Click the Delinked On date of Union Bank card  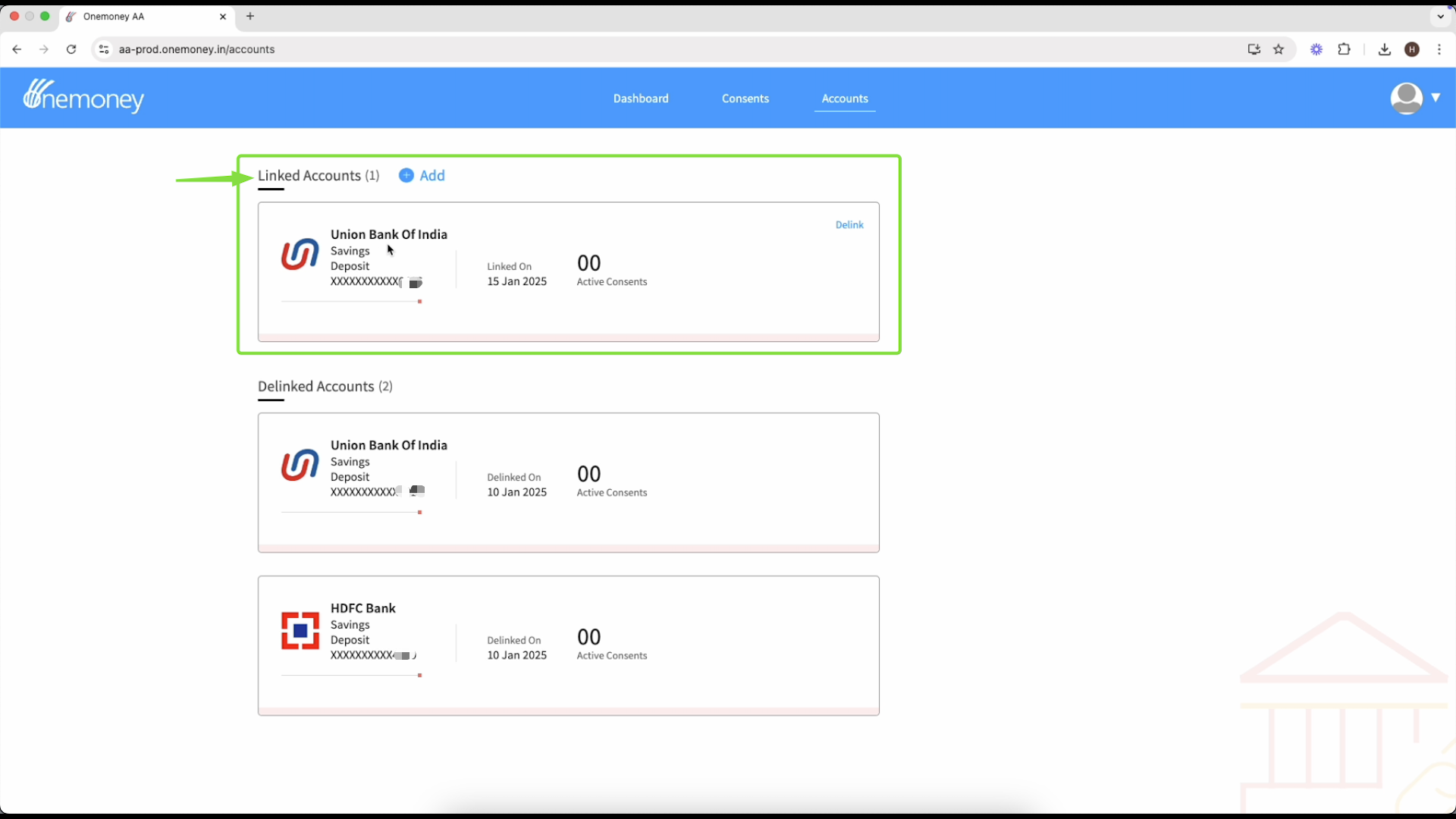pos(516,492)
